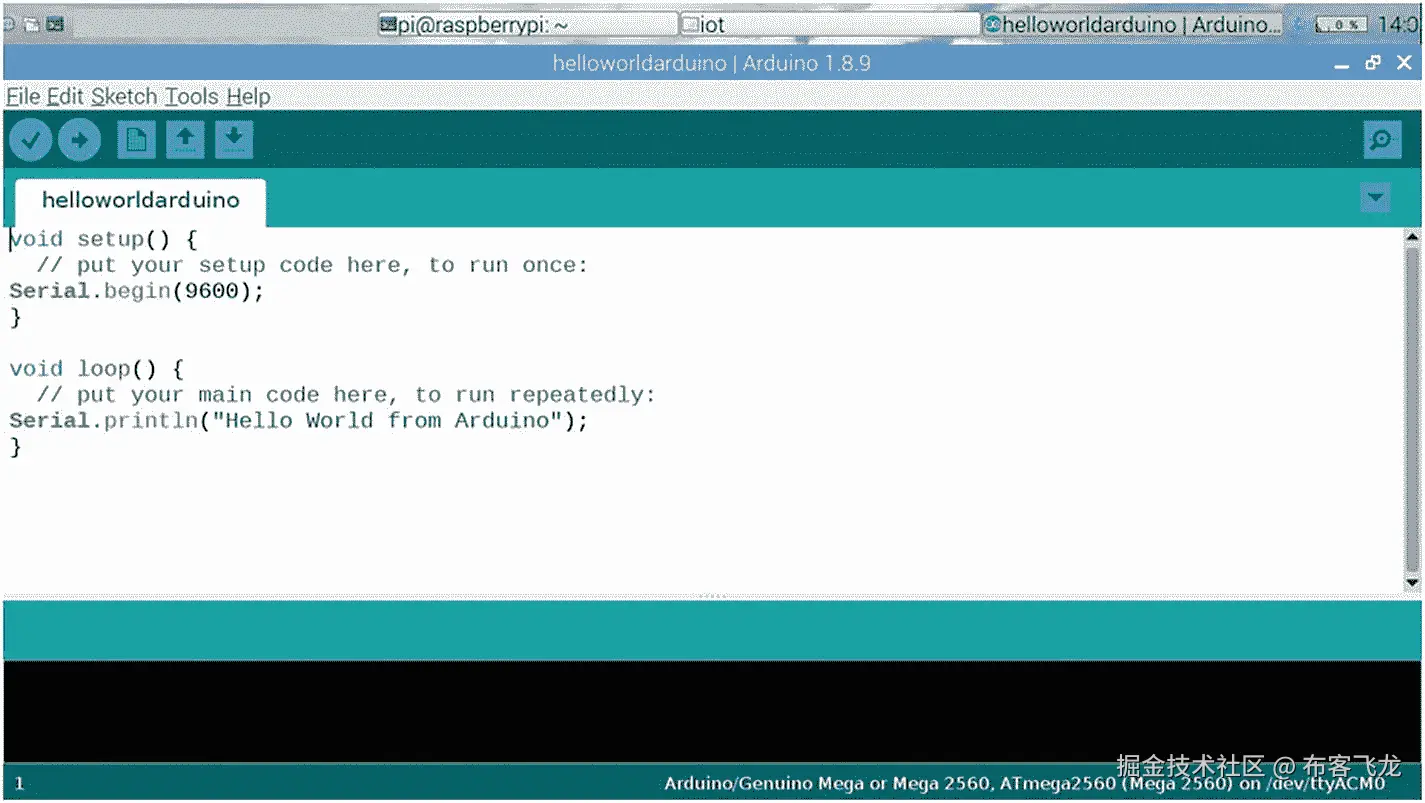Image resolution: width=1425 pixels, height=803 pixels.
Task: Open the Sketch menu
Action: [124, 97]
